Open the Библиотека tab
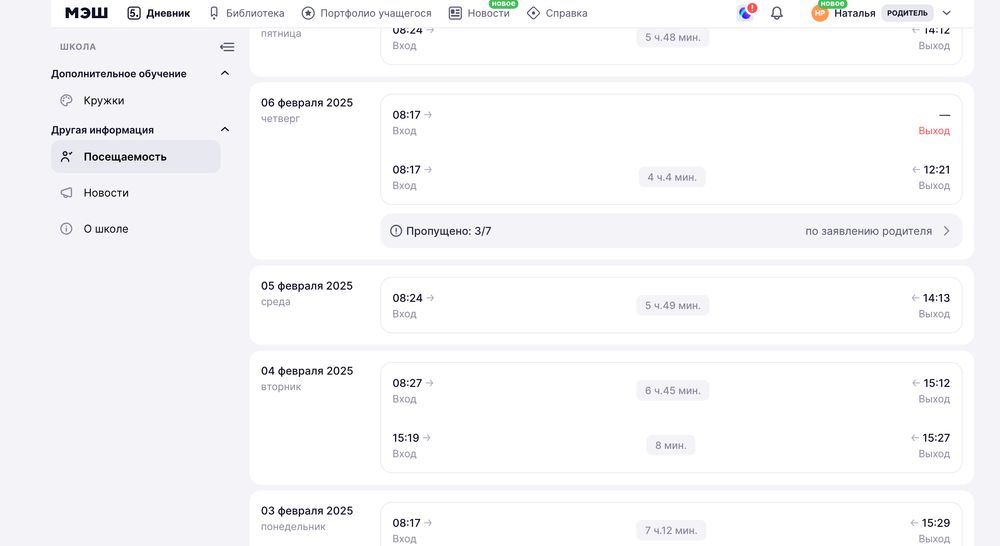This screenshot has height=546, width=1000. point(246,13)
